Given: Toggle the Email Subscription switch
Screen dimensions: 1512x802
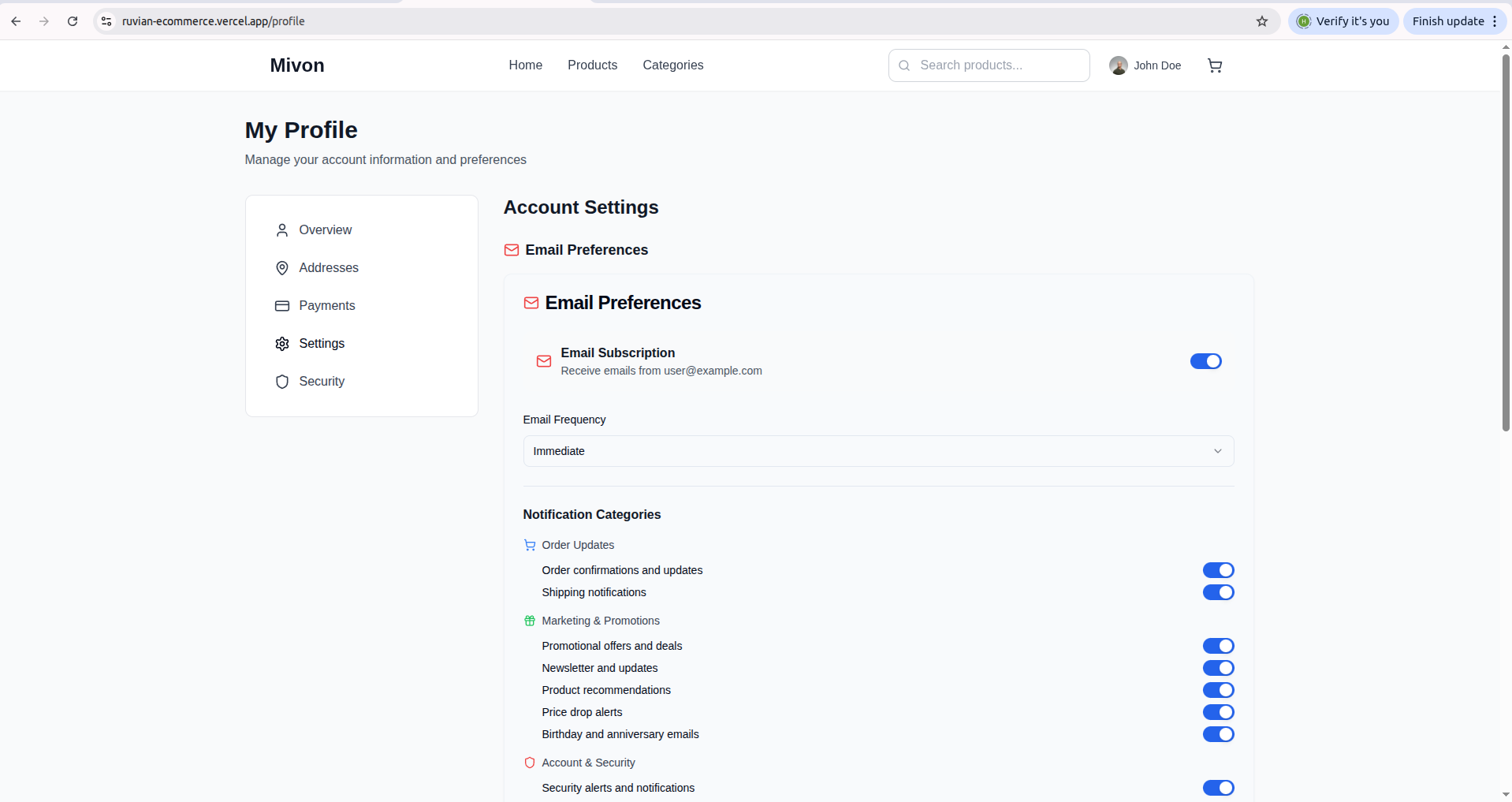Looking at the screenshot, I should tap(1206, 361).
